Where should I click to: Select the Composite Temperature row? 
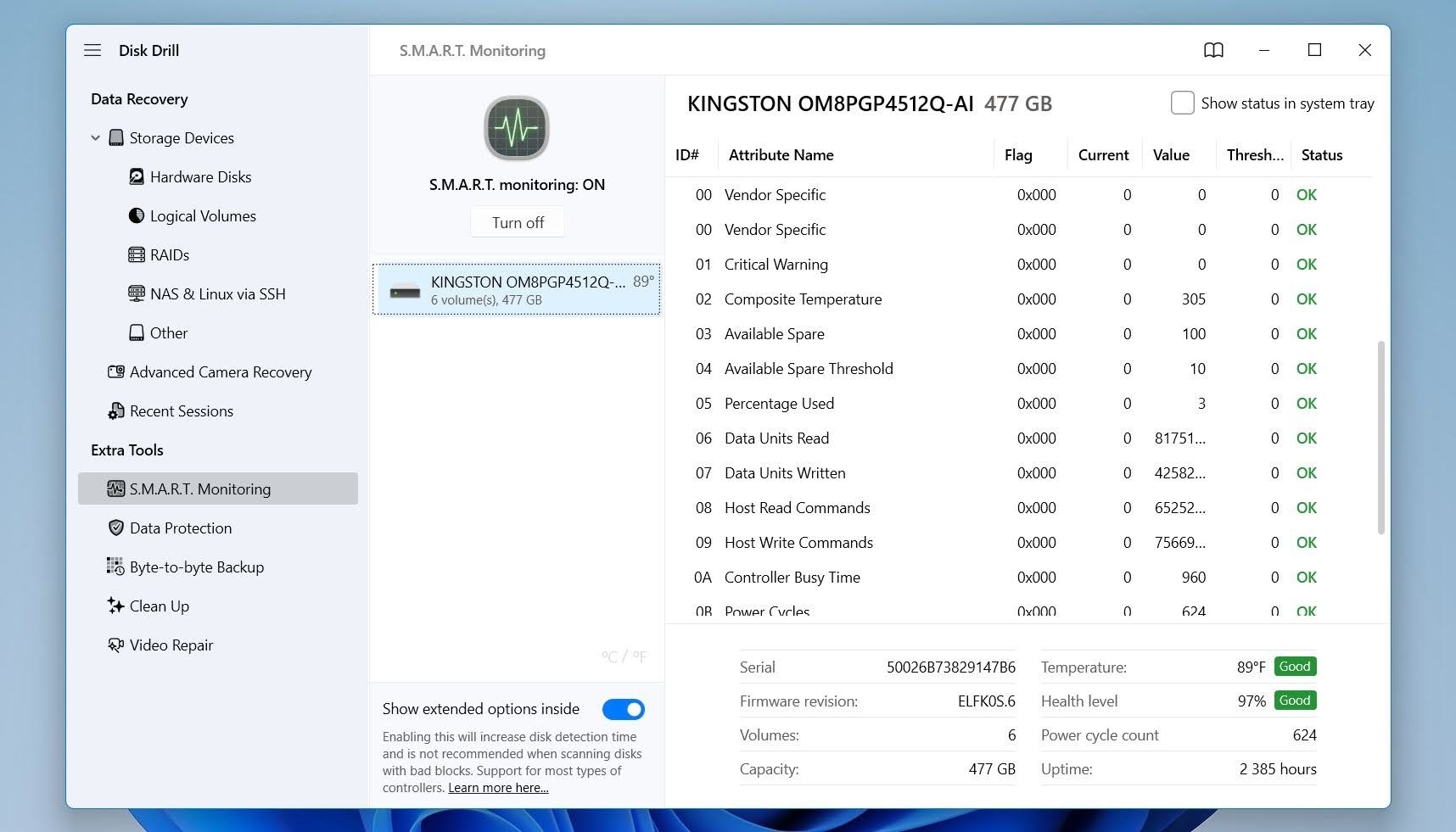pos(1018,299)
